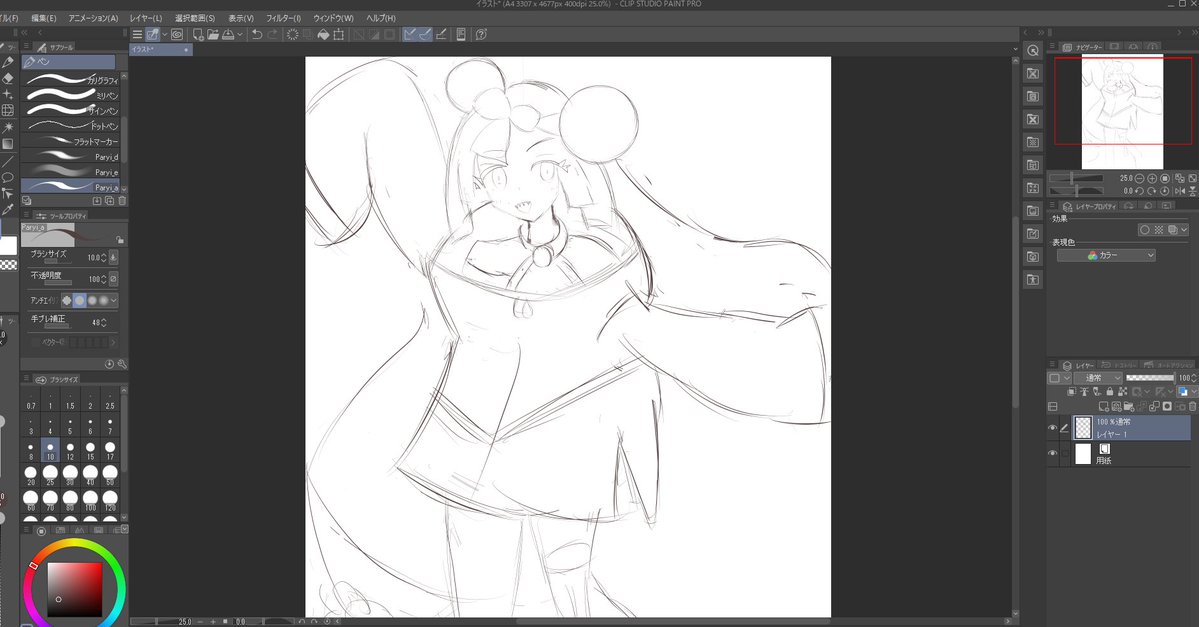Select the Eraser tool
Image resolution: width=1199 pixels, height=627 pixels.
click(8, 78)
